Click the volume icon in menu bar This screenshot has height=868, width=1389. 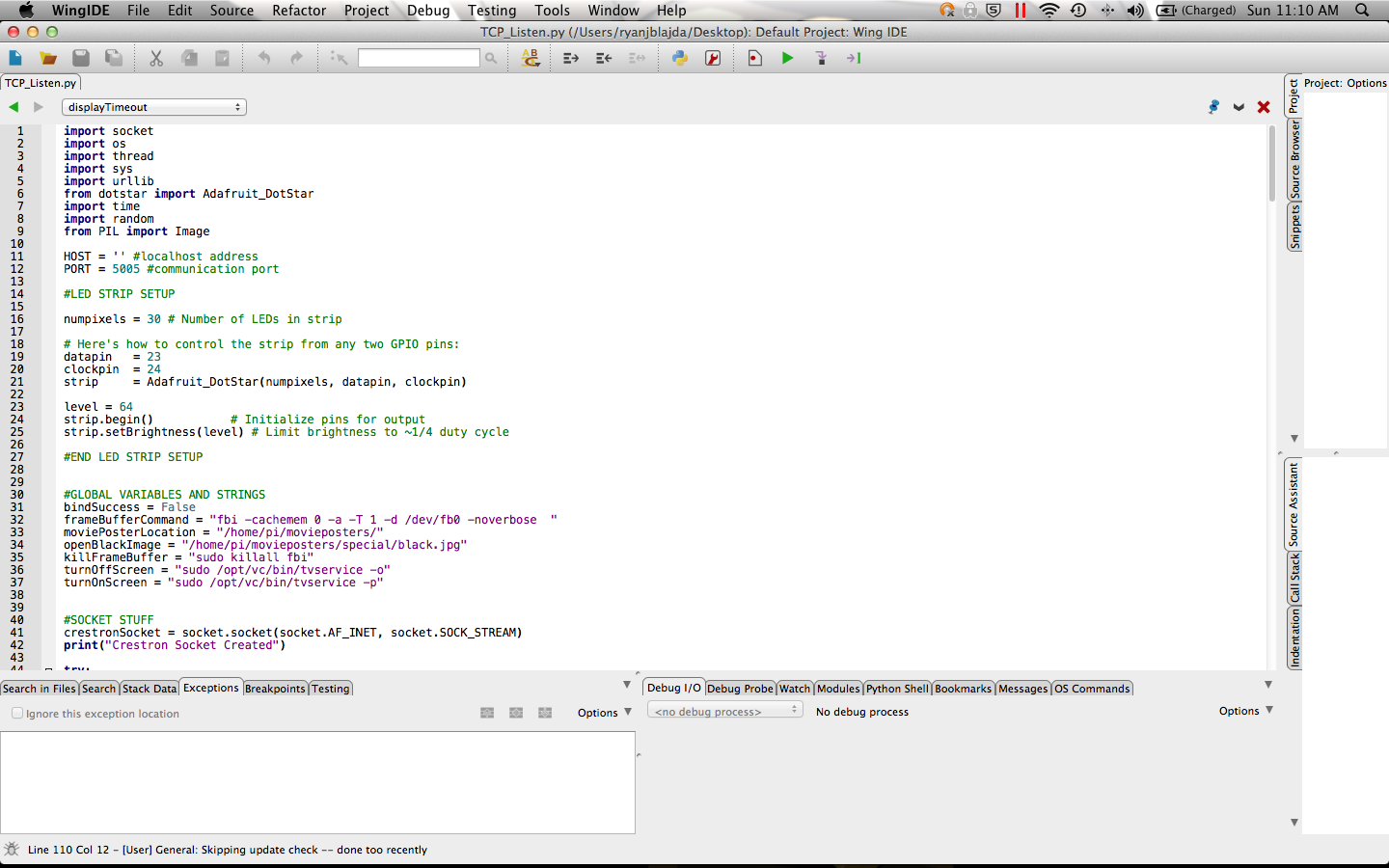point(1135,11)
